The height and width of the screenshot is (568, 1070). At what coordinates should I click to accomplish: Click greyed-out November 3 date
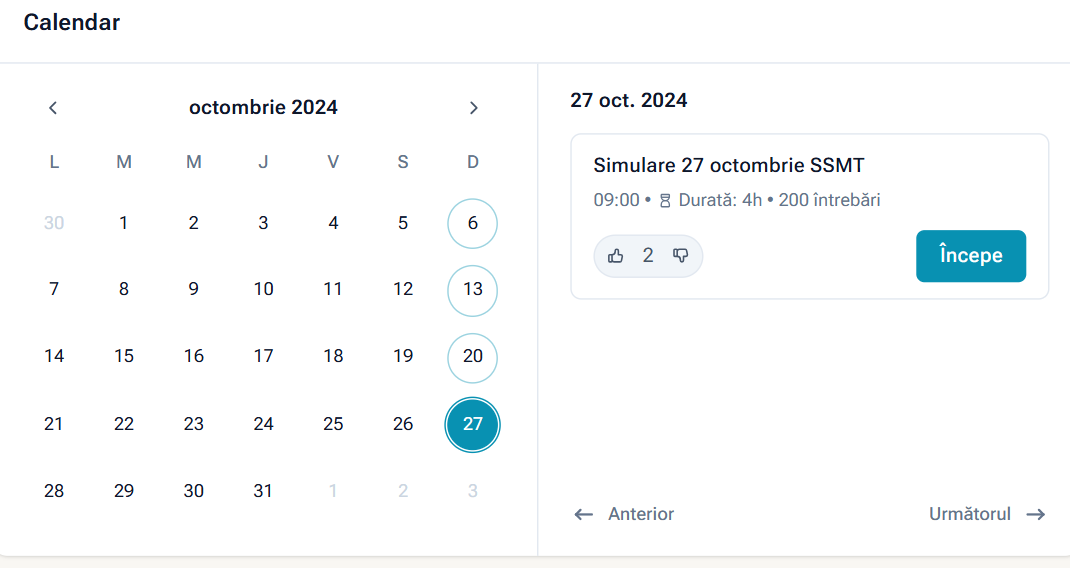tap(473, 491)
